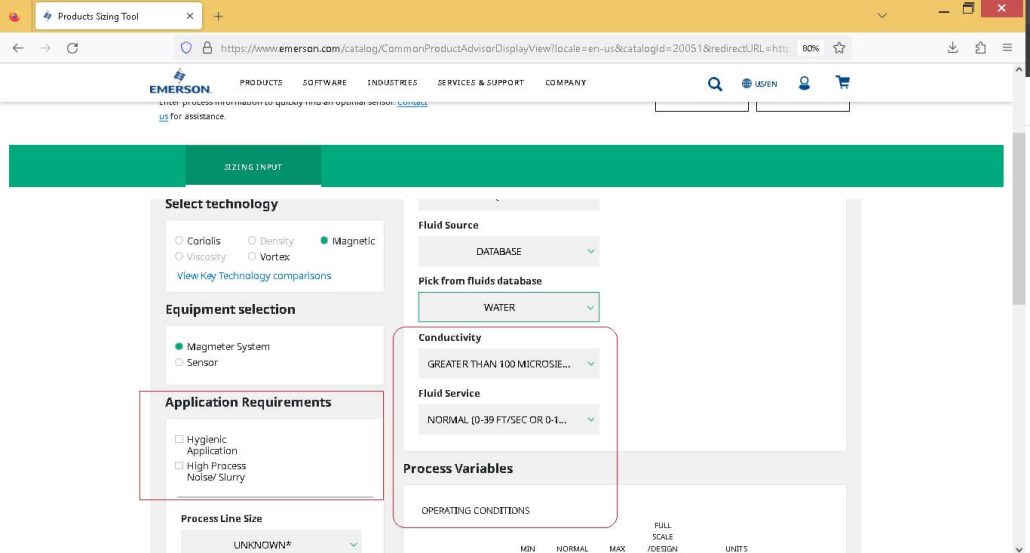
Task: Open the Products menu
Action: [x=261, y=83]
